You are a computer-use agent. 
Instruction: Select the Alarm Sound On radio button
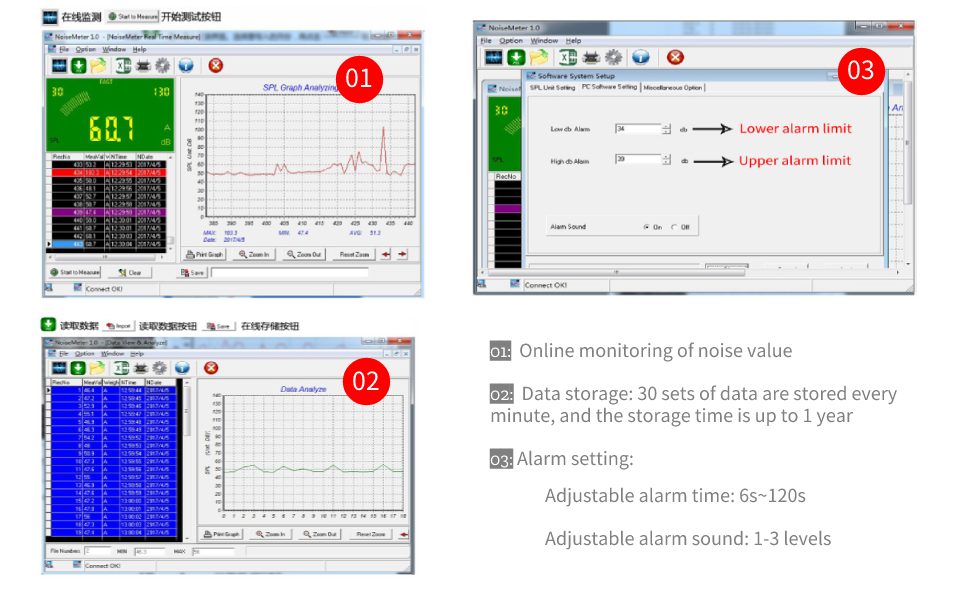[647, 227]
